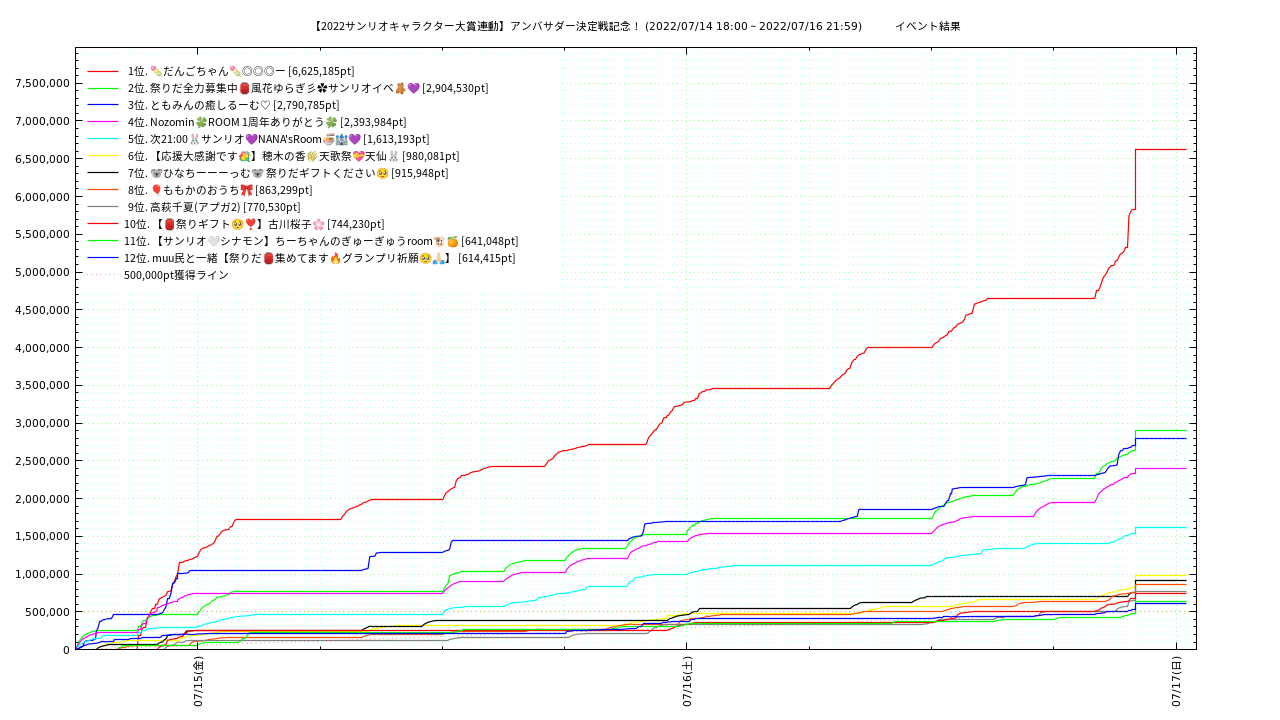
Task: Click the 6,500,000 y-axis label
Action: pos(42,159)
